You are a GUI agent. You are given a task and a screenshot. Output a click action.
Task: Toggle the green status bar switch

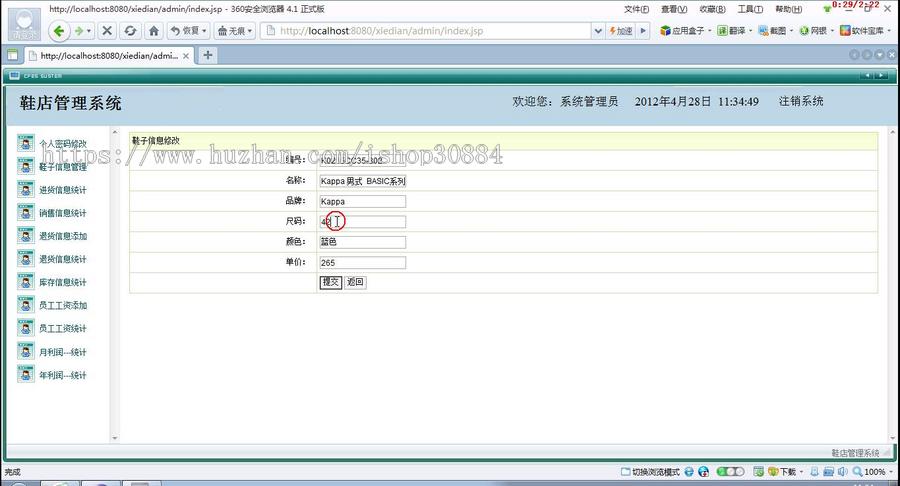(730, 472)
